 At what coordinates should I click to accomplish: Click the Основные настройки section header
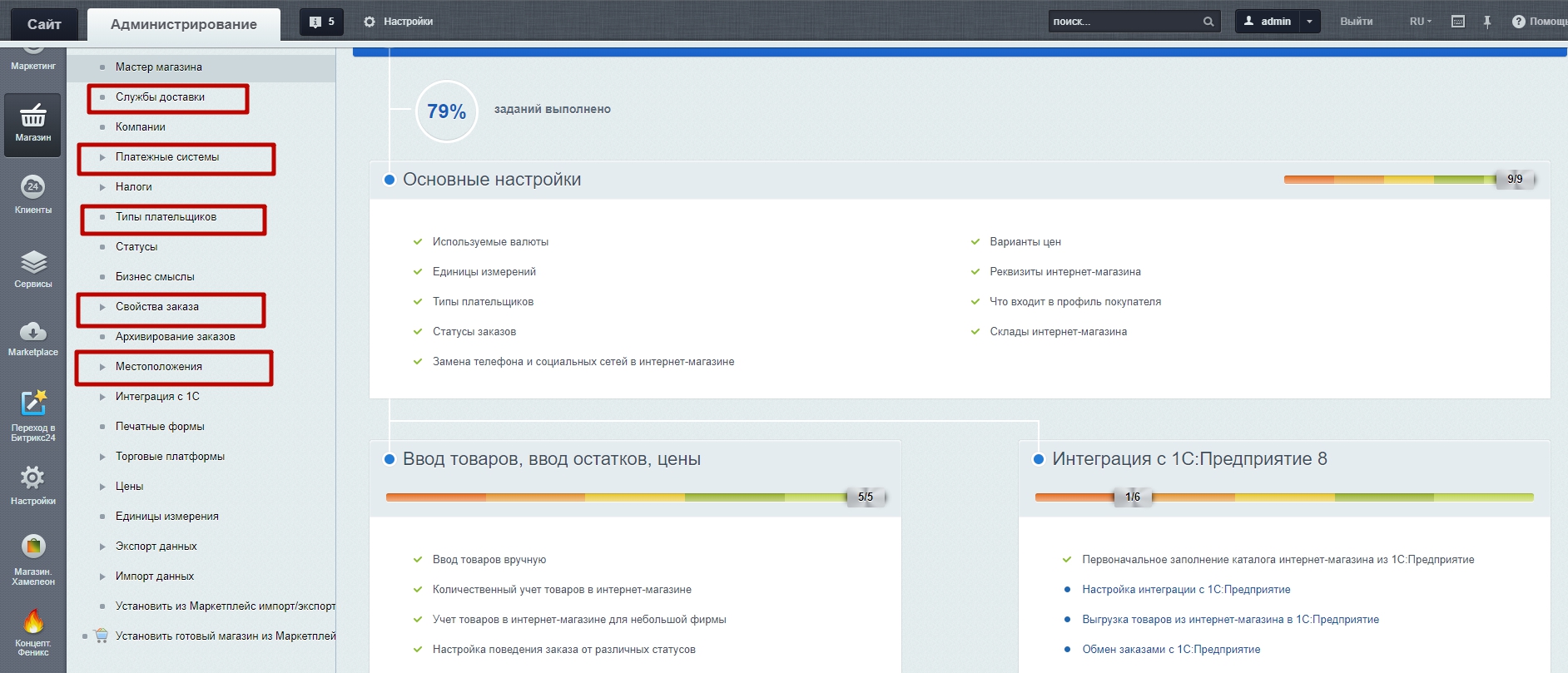tap(492, 180)
